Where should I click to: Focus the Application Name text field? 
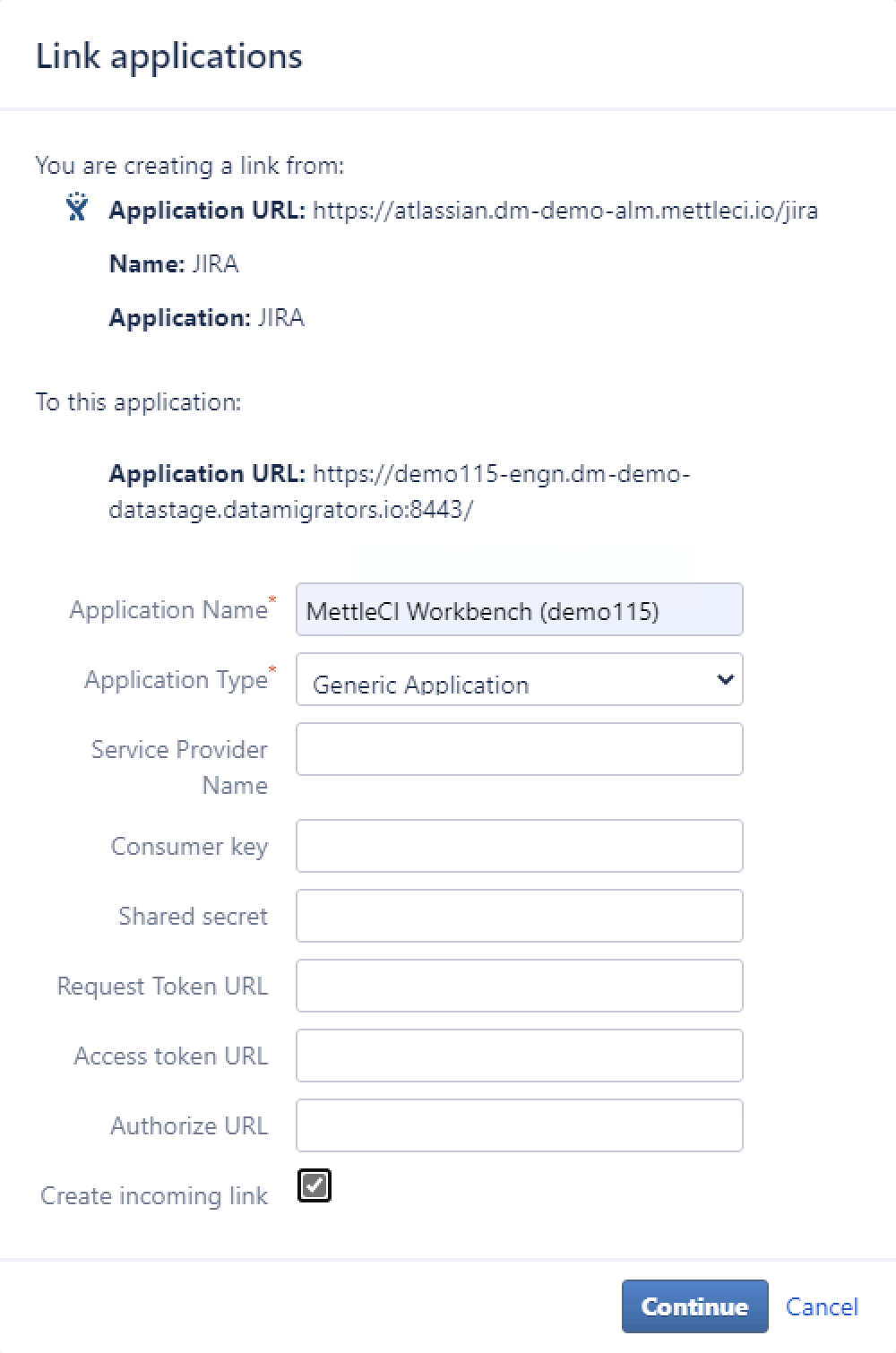tap(519, 610)
